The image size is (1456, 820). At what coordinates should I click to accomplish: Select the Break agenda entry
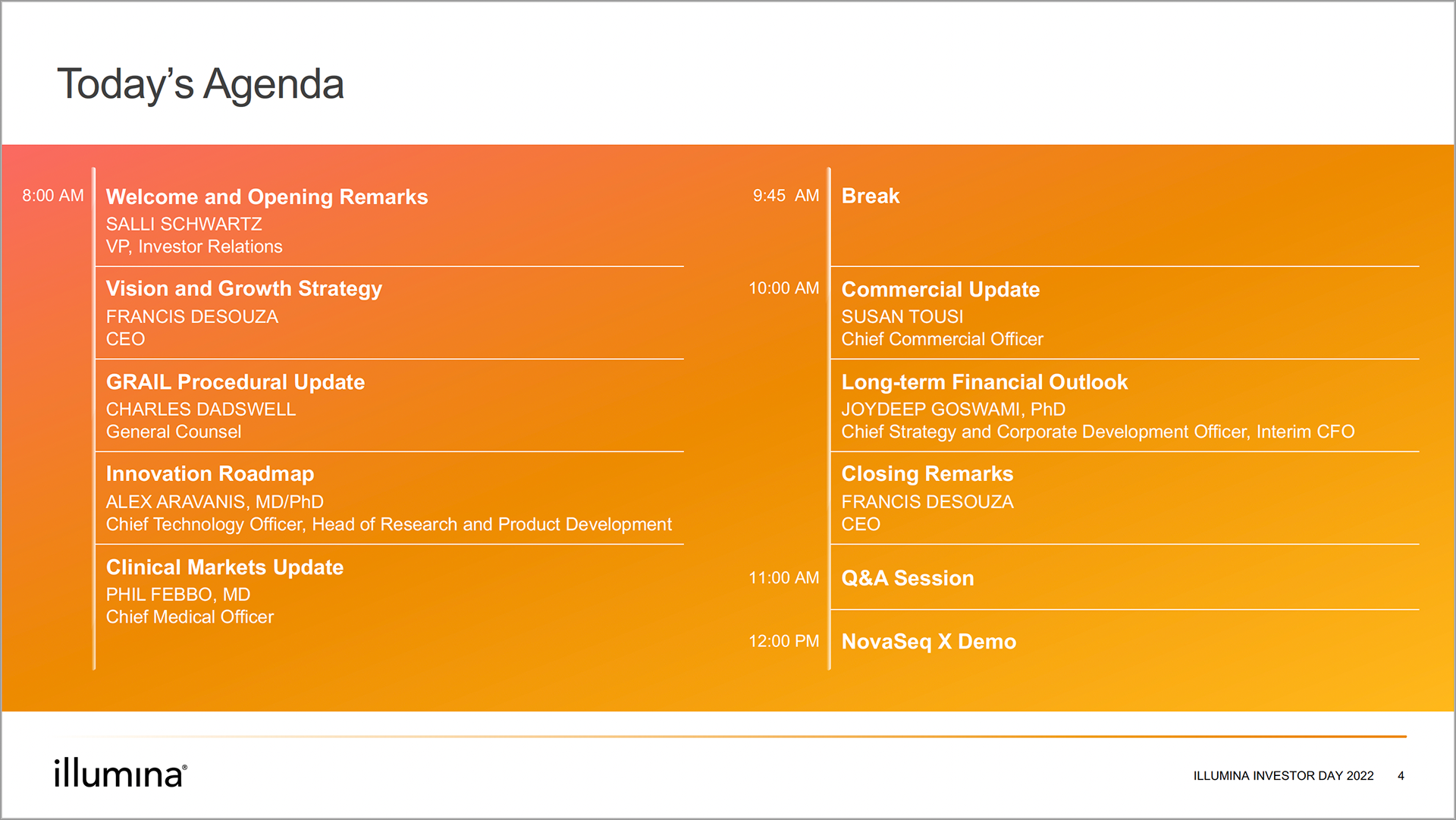click(871, 196)
